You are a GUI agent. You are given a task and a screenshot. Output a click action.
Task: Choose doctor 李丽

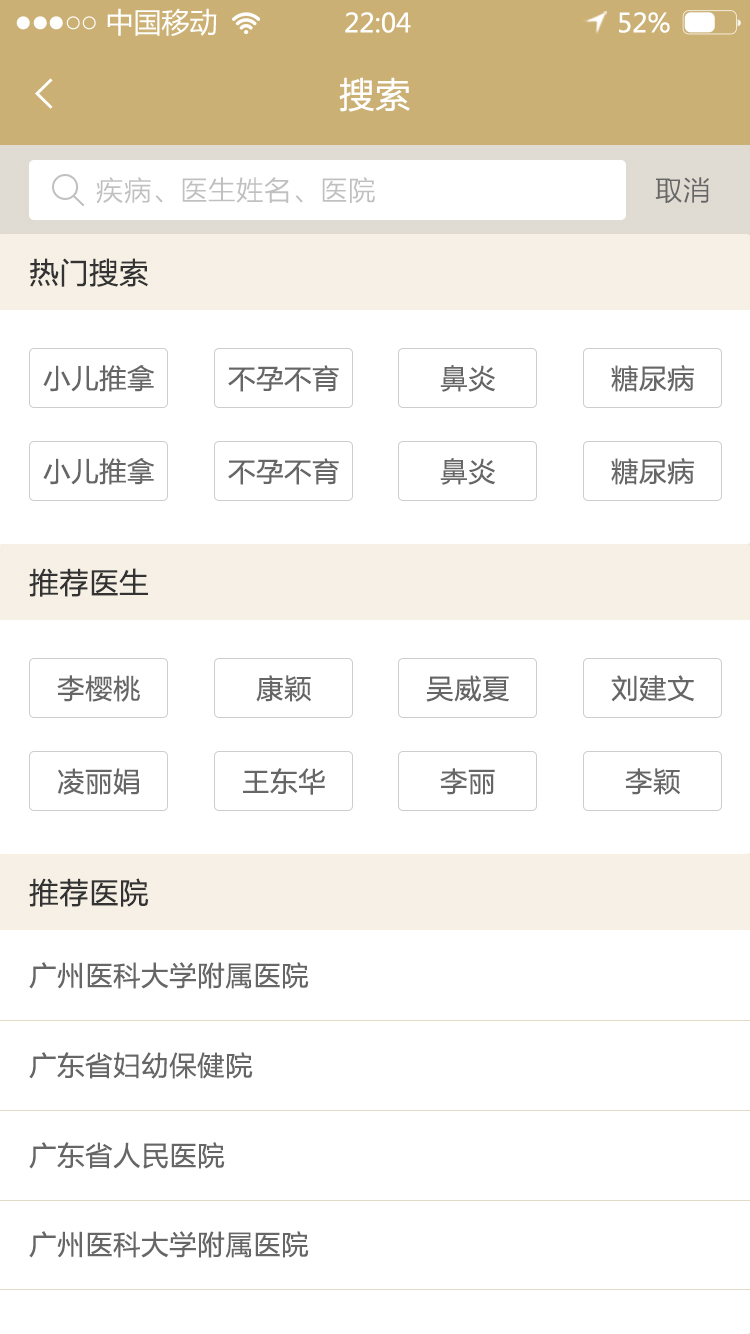coord(467,781)
